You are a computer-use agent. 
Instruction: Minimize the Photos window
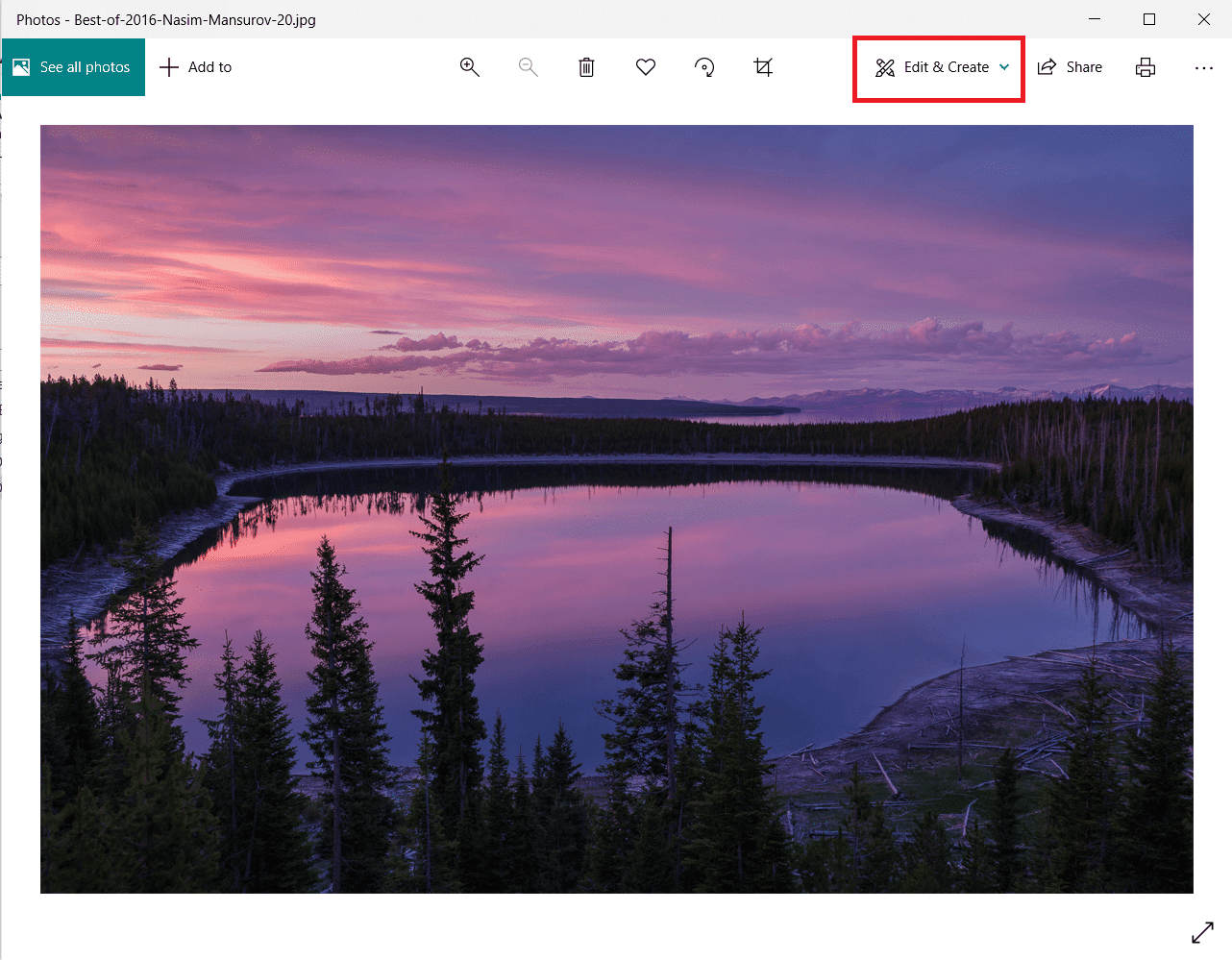pyautogui.click(x=1095, y=19)
